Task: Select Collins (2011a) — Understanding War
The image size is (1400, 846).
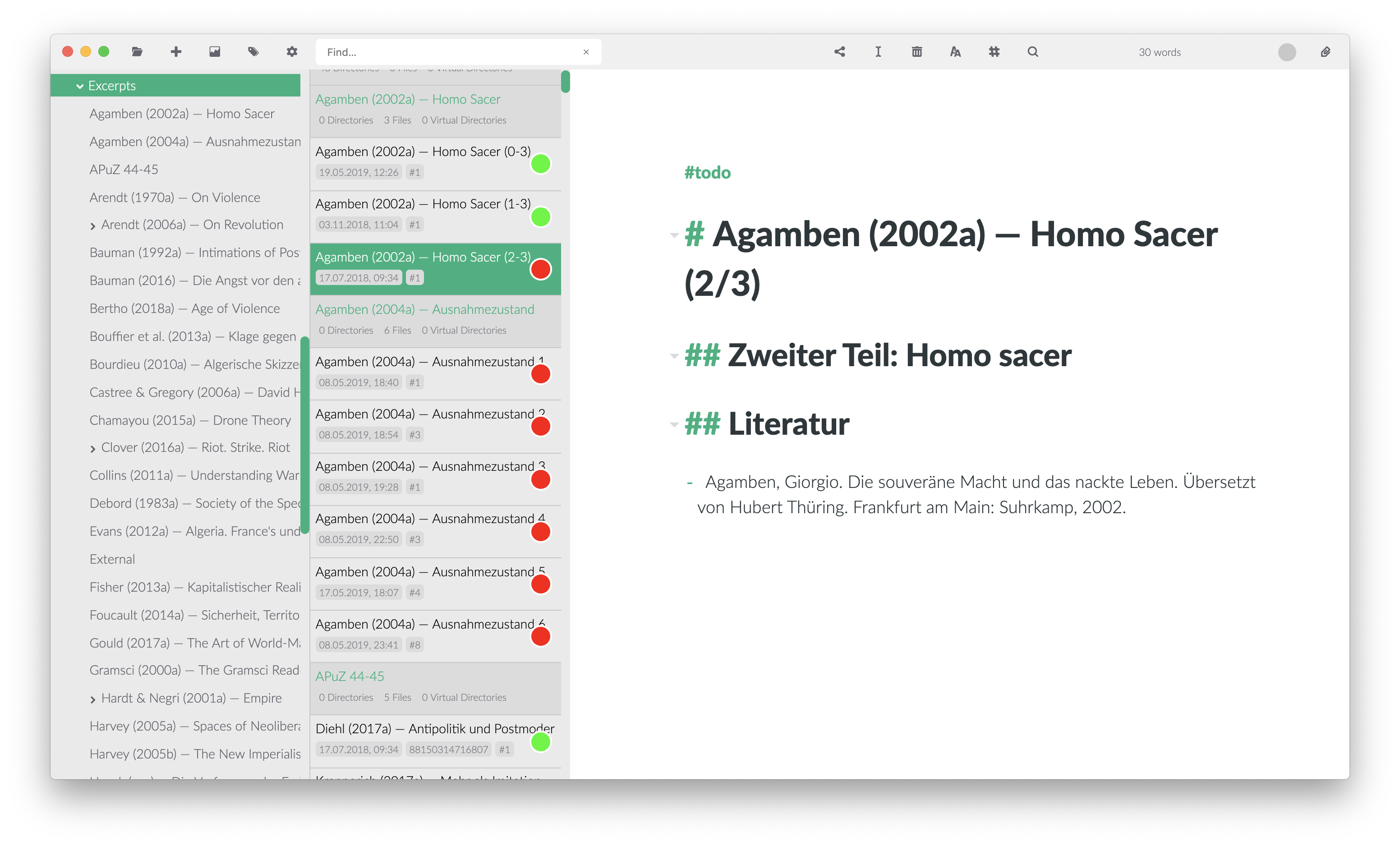Action: [195, 475]
